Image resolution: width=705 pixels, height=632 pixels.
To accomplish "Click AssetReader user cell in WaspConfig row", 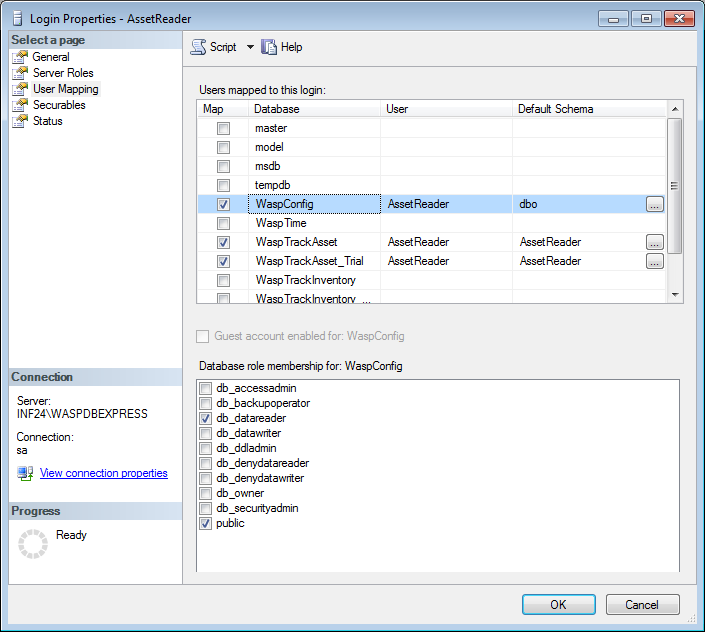I will click(446, 204).
